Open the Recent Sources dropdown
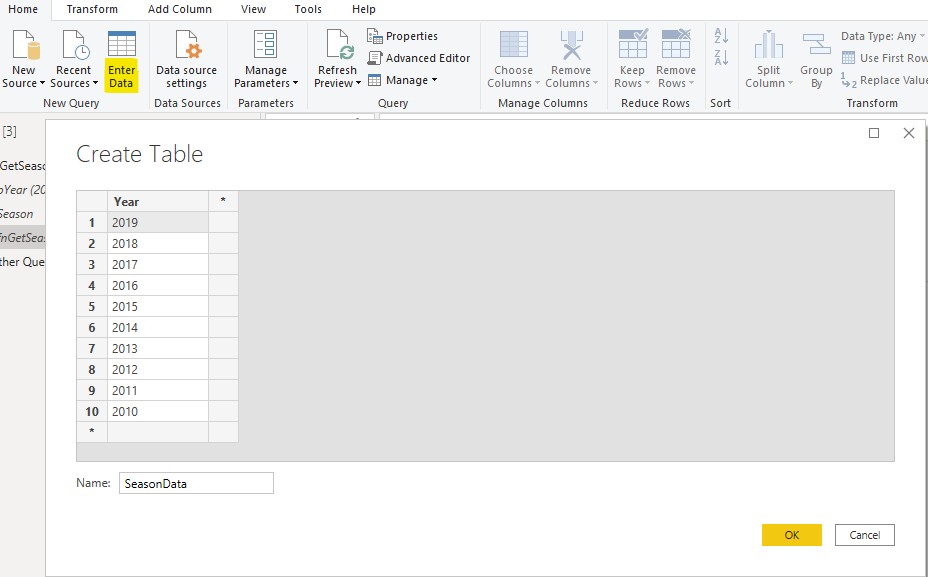Image resolution: width=928 pixels, height=577 pixels. pyautogui.click(x=74, y=83)
